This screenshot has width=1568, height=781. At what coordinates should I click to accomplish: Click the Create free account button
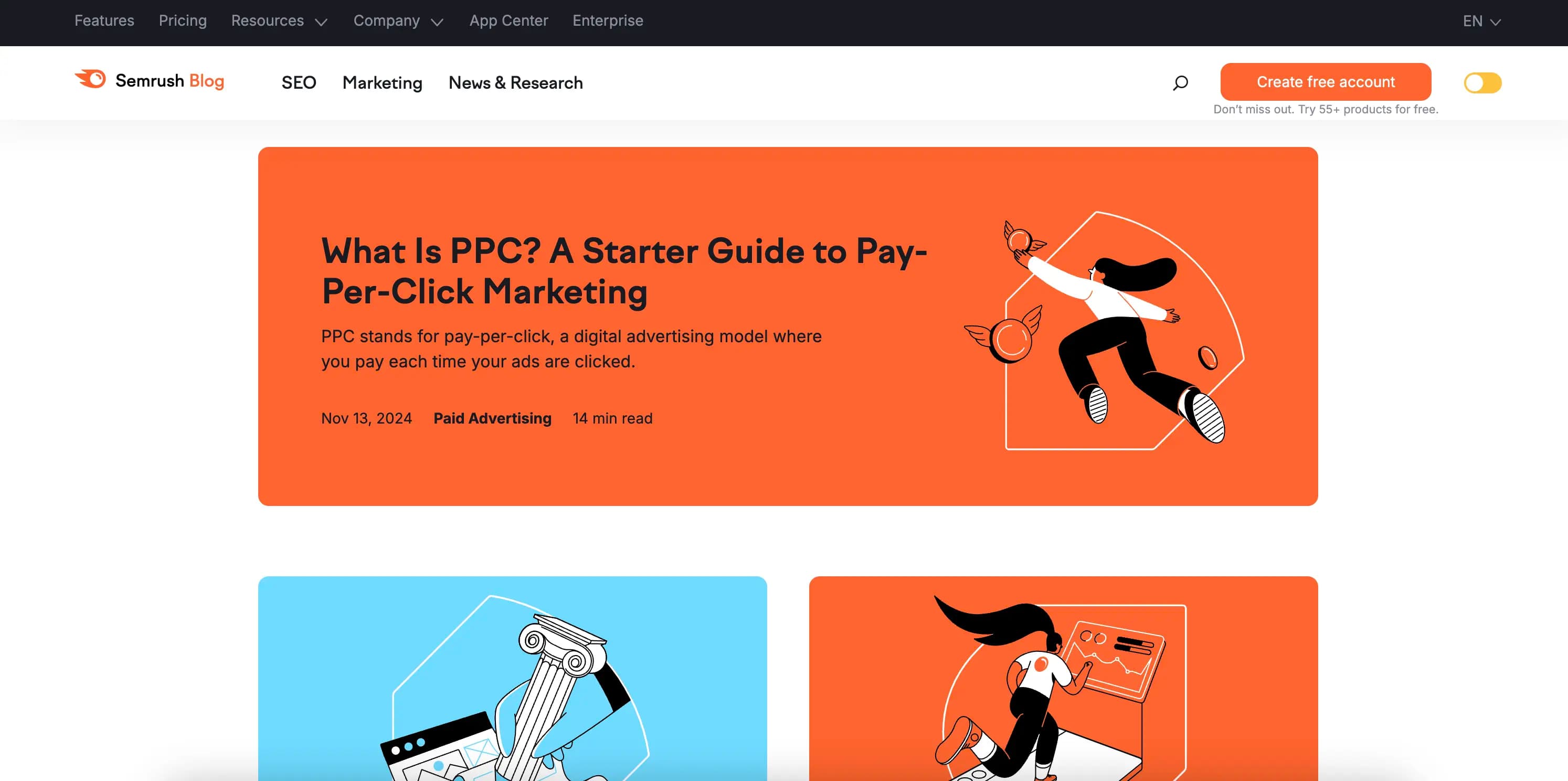pyautogui.click(x=1325, y=83)
